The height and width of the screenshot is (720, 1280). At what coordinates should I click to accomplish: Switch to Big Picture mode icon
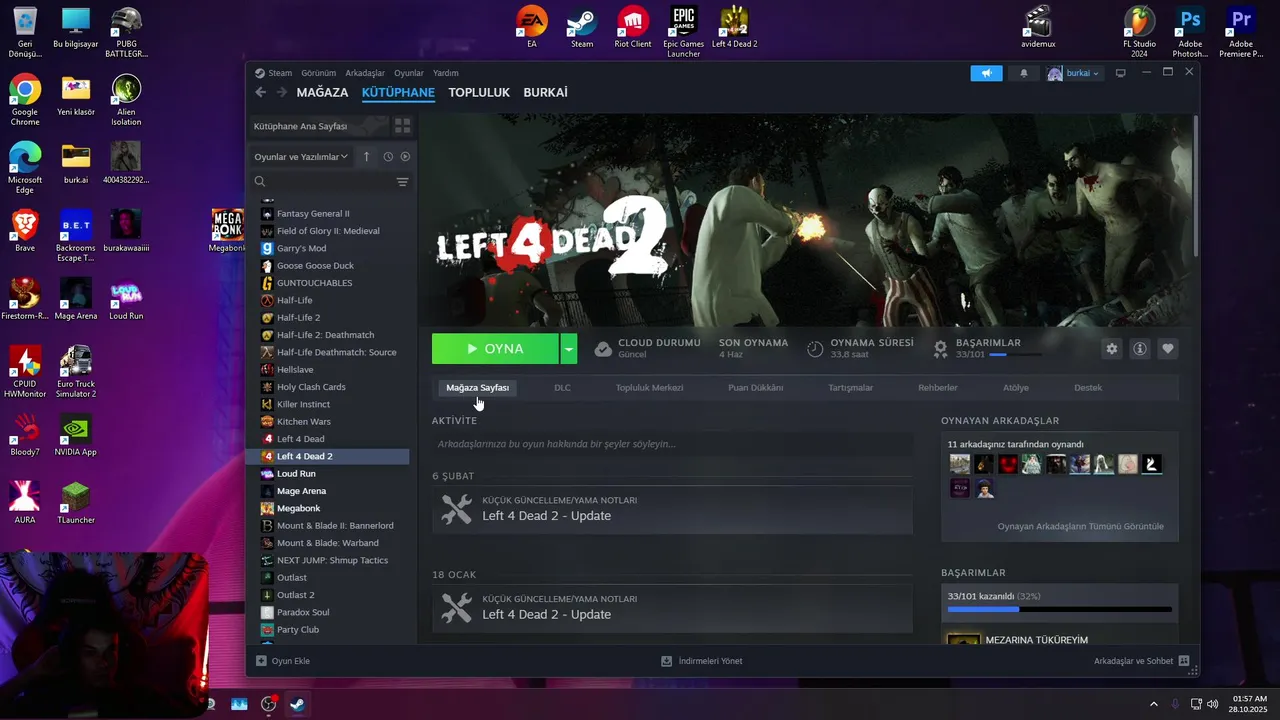[x=1120, y=73]
